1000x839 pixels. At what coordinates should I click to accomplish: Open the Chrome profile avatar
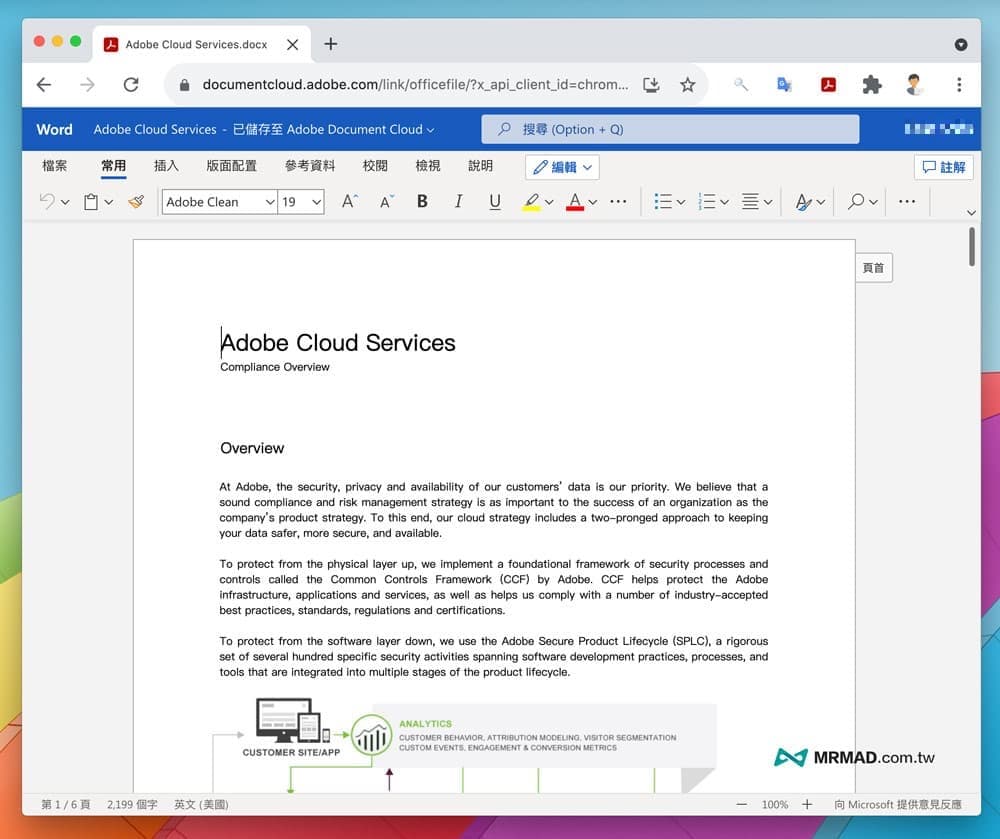(x=915, y=85)
